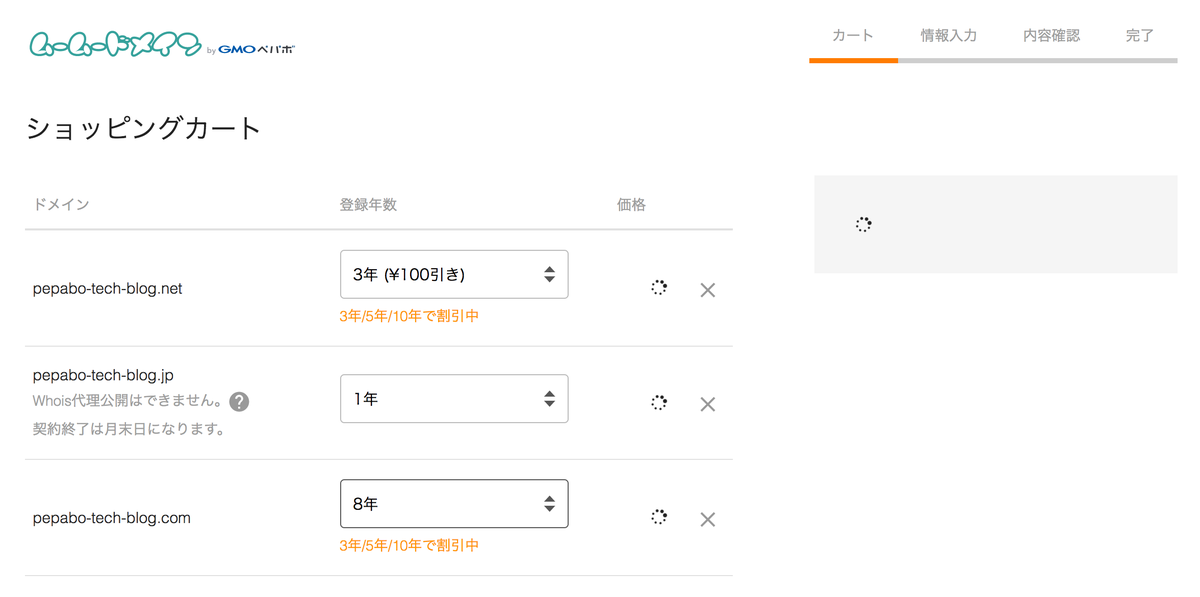1200x597 pixels.
Task: Click the 完了 step label
Action: 1139,33
